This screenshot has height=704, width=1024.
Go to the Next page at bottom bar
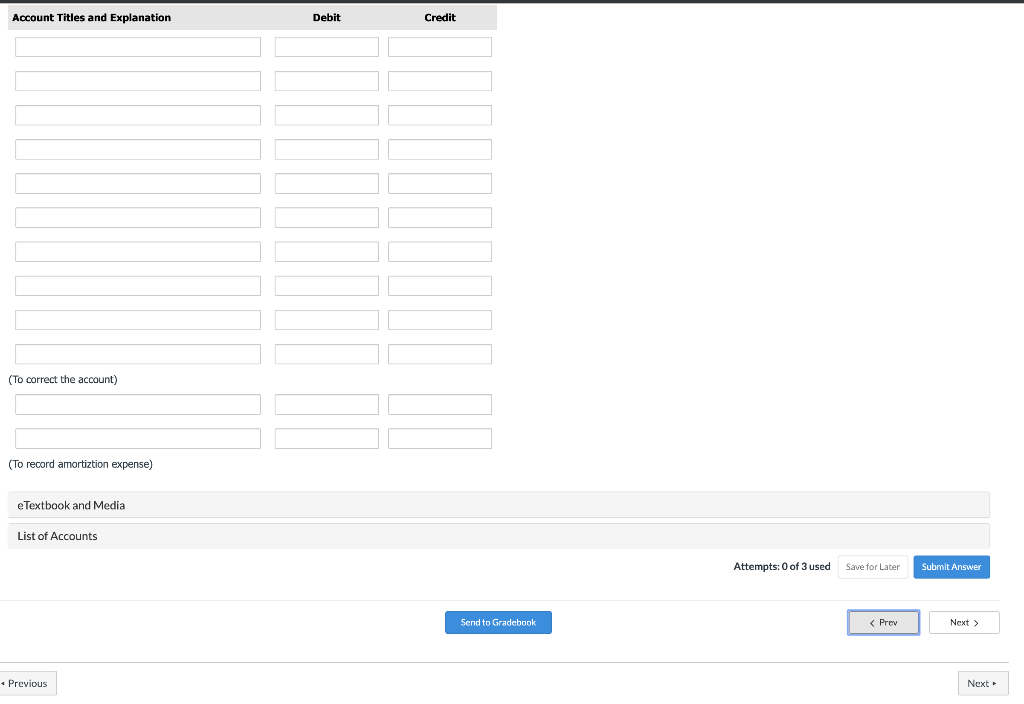coord(983,683)
